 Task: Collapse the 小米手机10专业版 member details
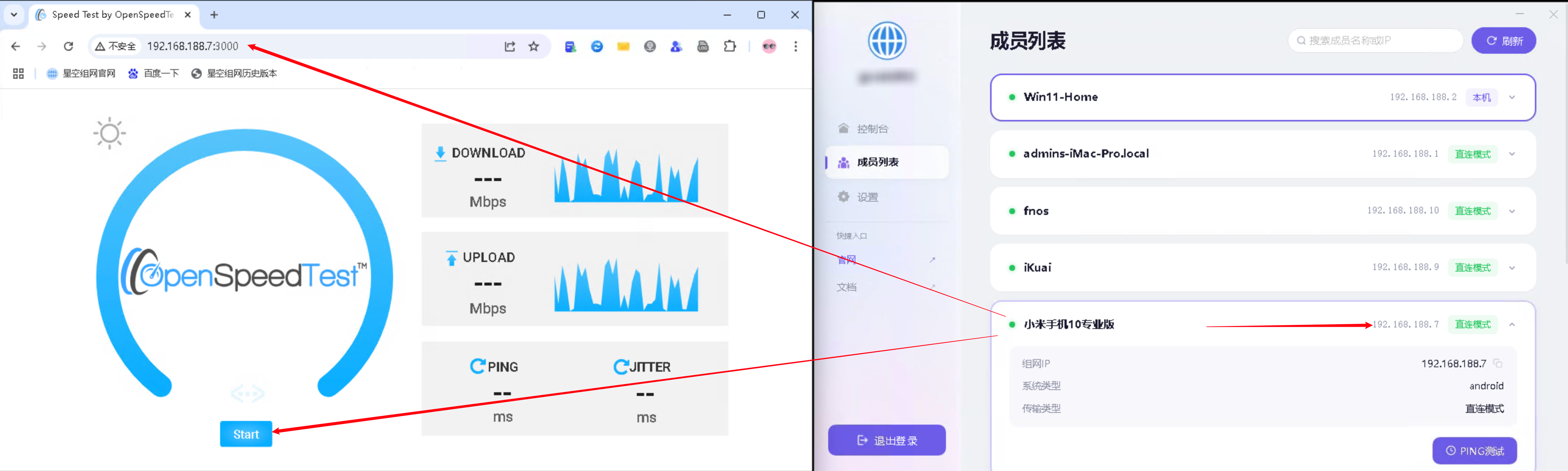(1512, 324)
